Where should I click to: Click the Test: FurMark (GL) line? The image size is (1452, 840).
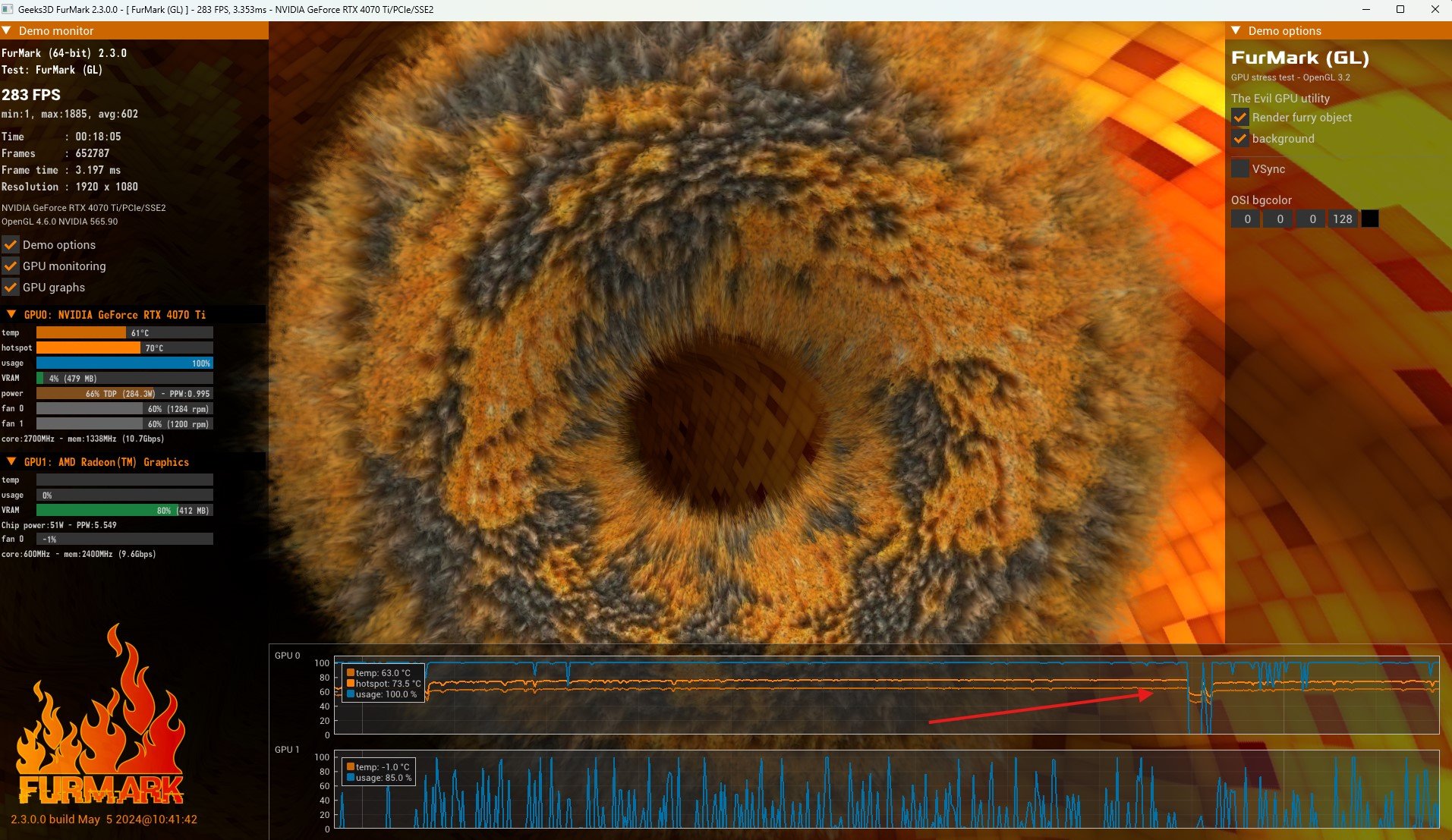click(52, 70)
